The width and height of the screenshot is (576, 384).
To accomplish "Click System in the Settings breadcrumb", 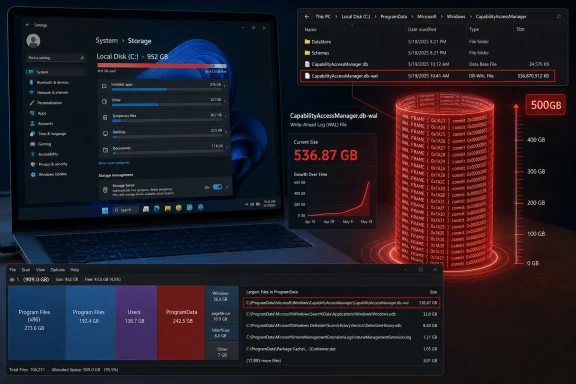I will 107,40.
